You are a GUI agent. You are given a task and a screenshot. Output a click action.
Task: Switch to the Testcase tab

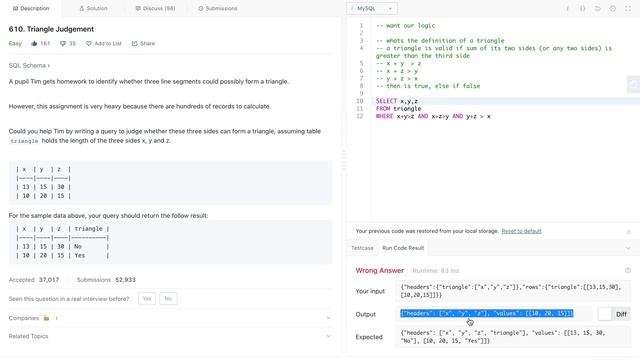point(362,248)
